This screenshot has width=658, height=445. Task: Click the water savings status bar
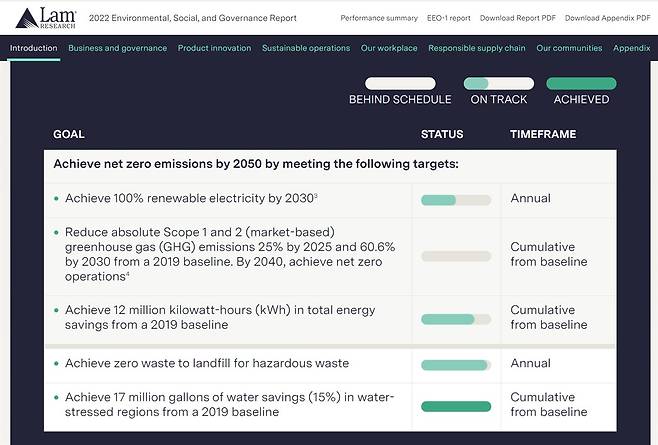tap(456, 406)
